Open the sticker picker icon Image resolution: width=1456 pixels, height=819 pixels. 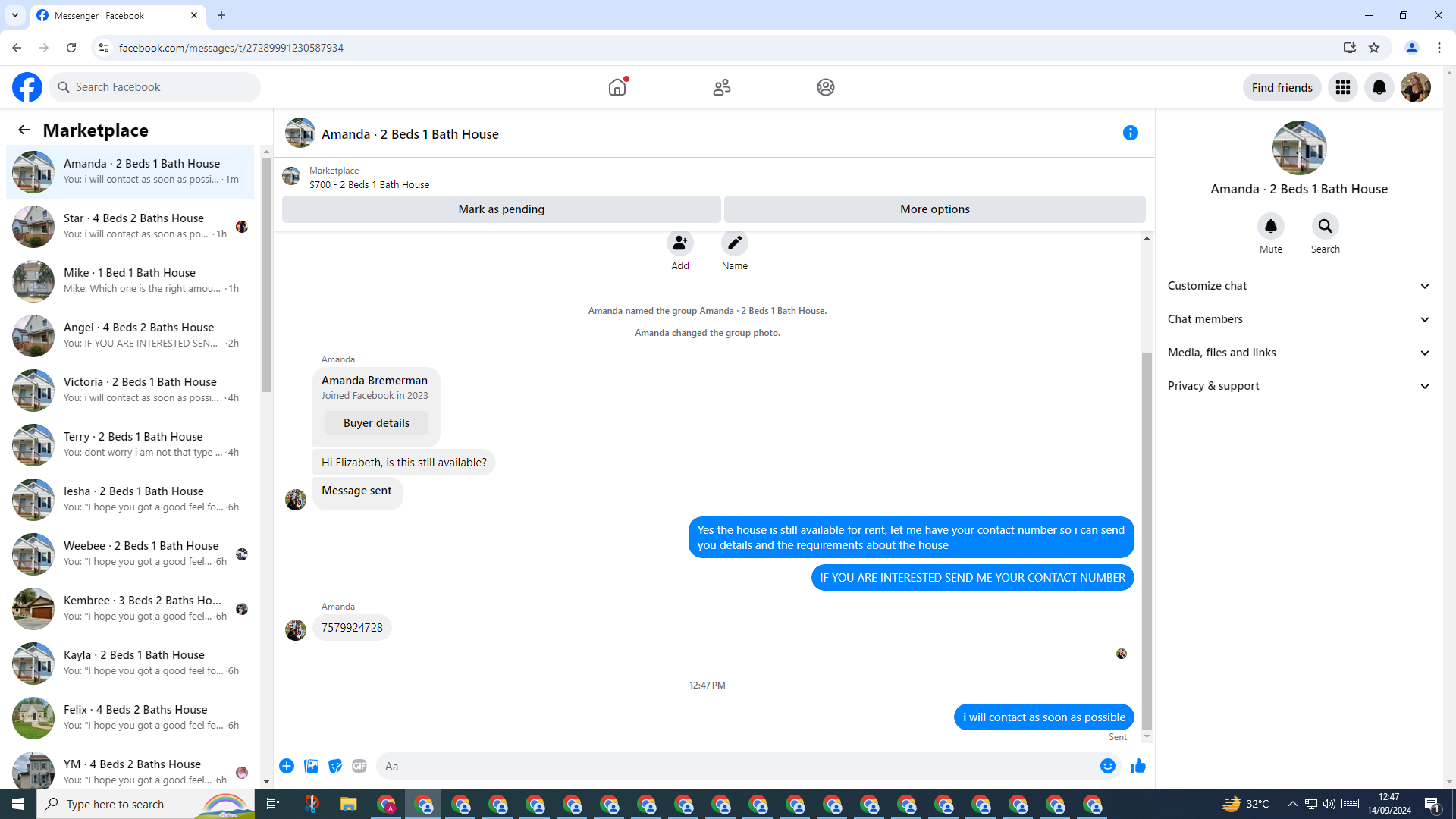[335, 766]
